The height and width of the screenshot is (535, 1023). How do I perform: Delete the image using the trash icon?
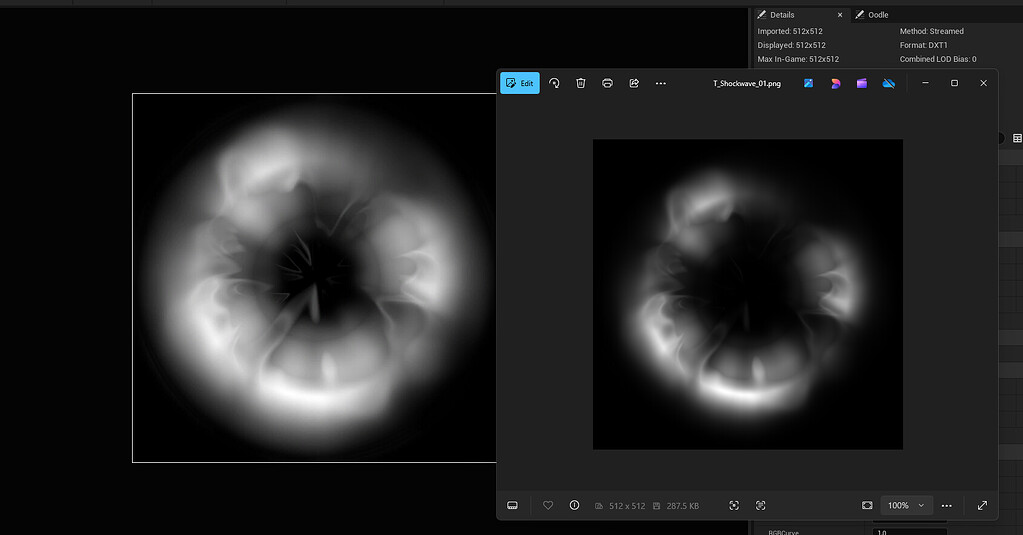point(581,83)
